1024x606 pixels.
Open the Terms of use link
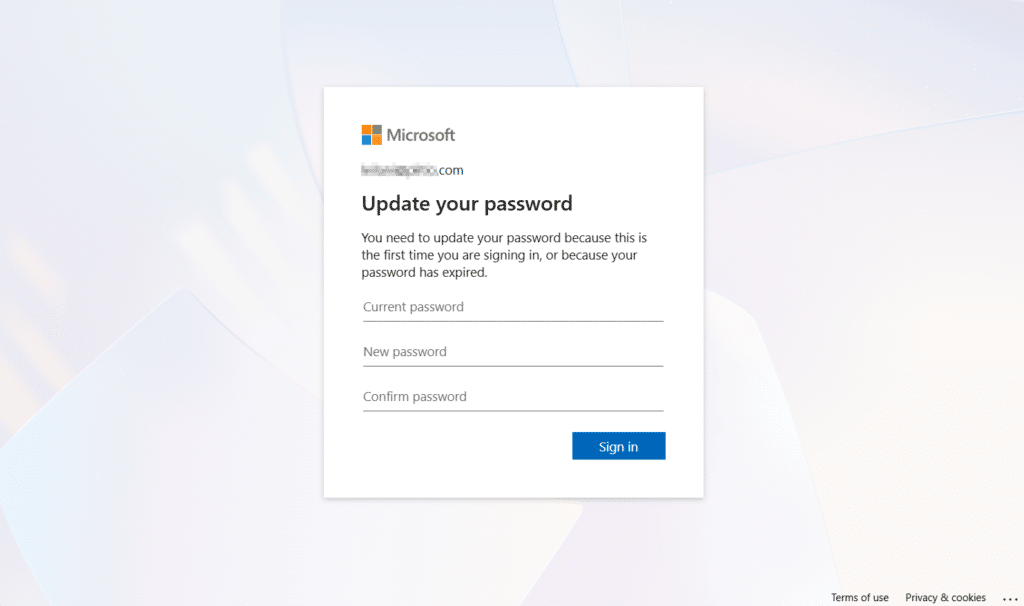click(x=859, y=598)
